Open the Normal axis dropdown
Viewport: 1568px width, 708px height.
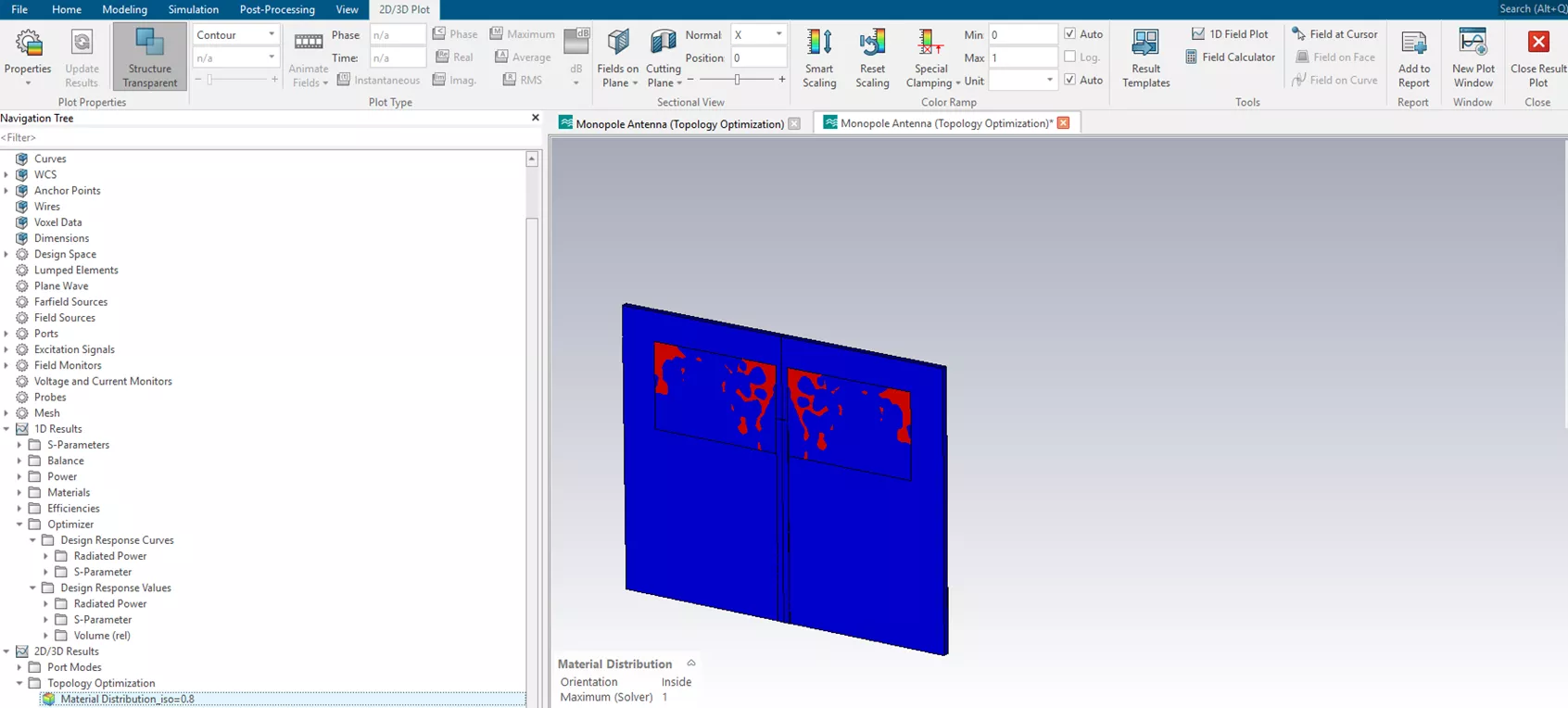point(758,34)
